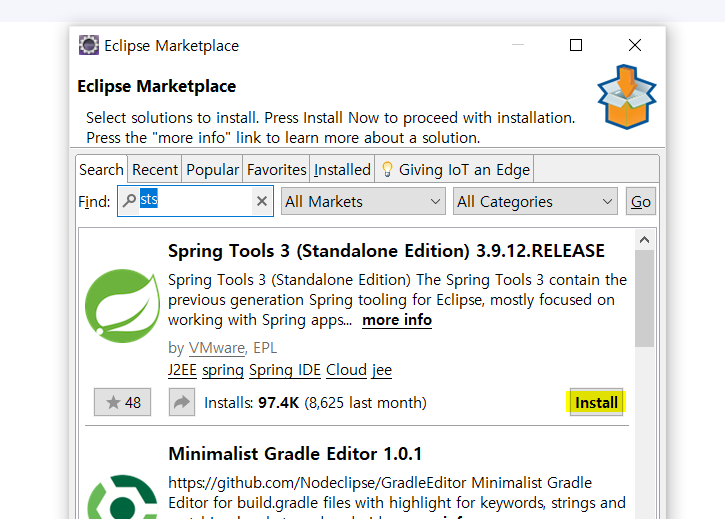Click the Go button
This screenshot has height=519, width=725.
point(640,202)
